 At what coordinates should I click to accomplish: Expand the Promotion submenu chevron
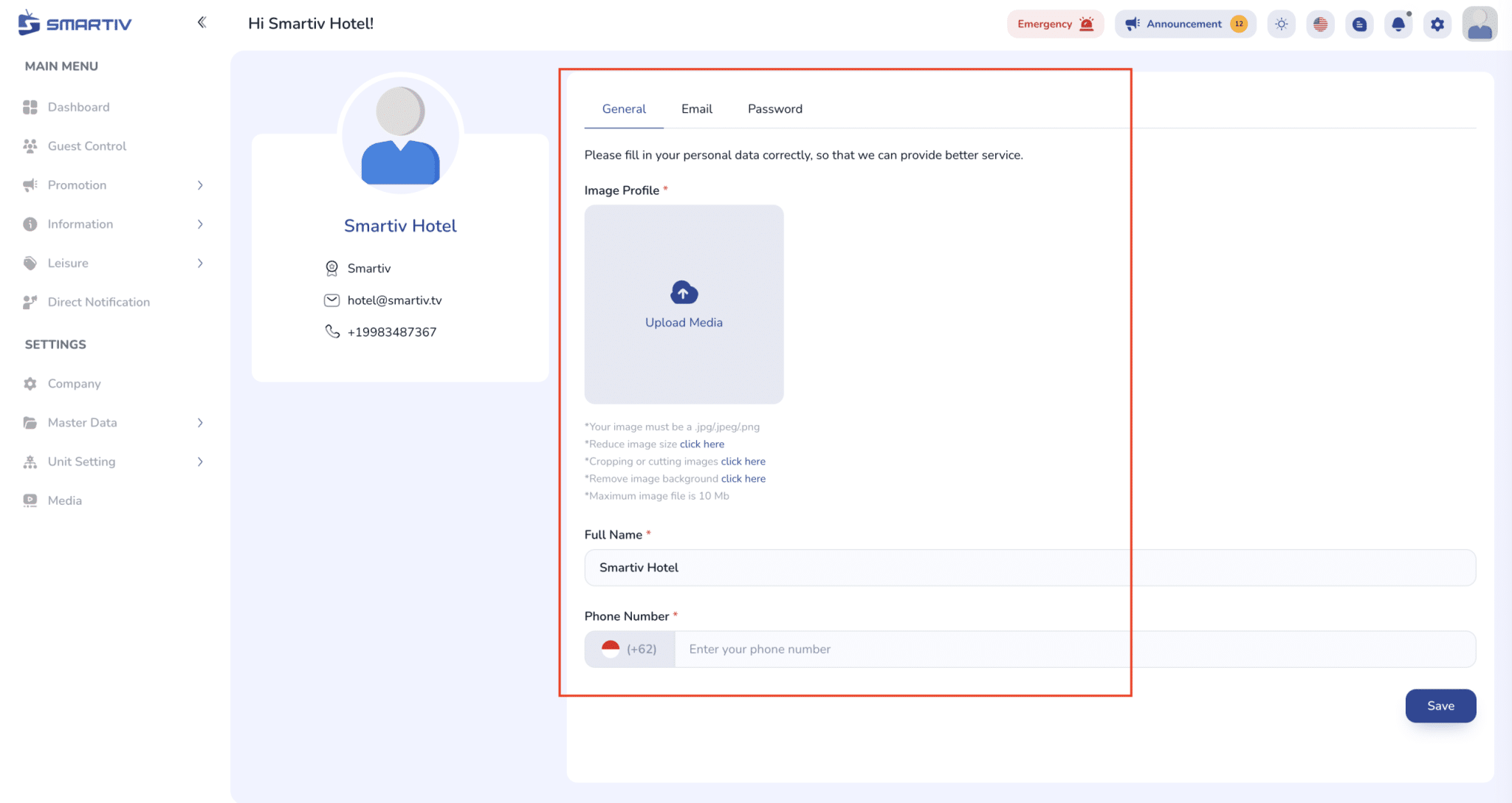click(200, 185)
